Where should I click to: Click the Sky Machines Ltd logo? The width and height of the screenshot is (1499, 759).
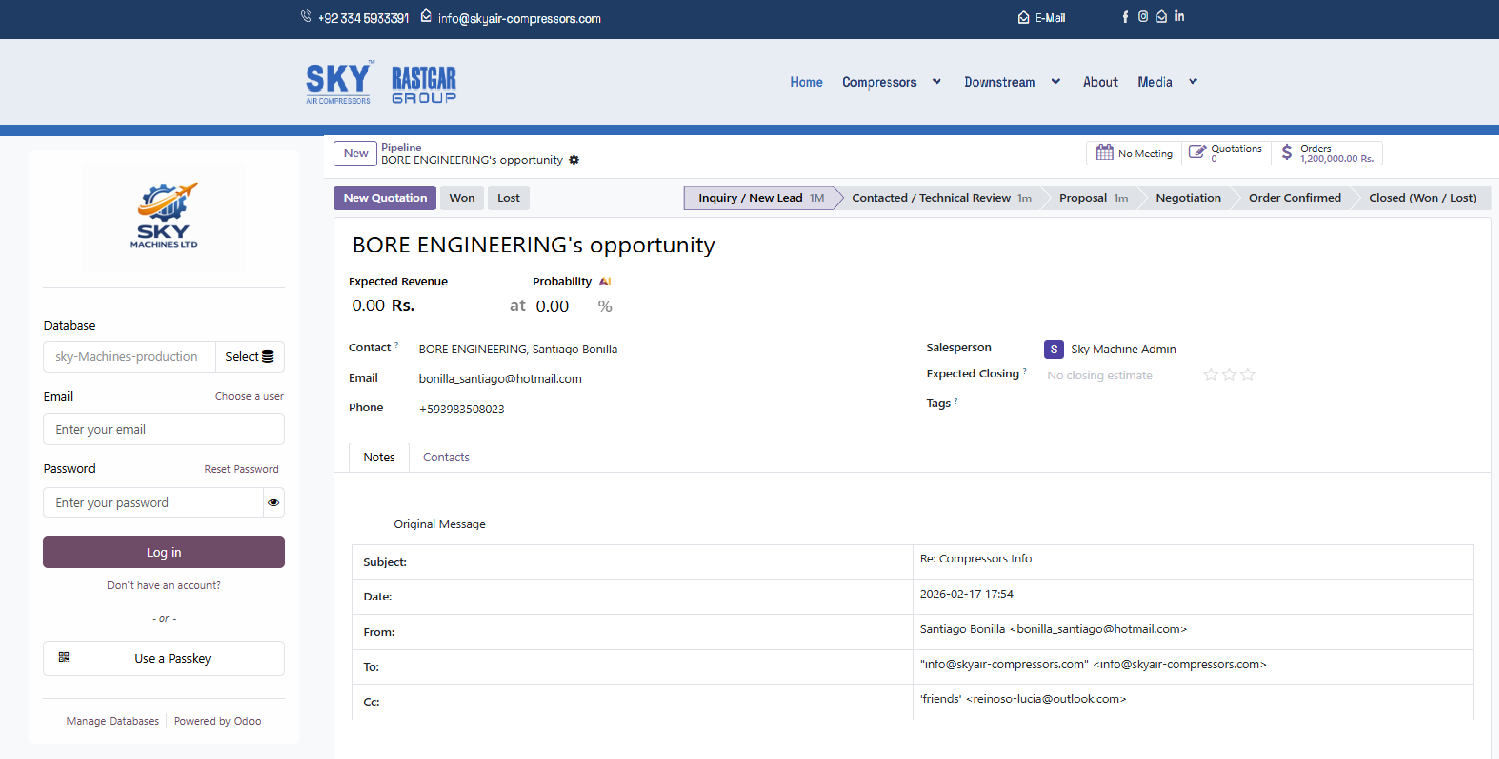(x=164, y=217)
